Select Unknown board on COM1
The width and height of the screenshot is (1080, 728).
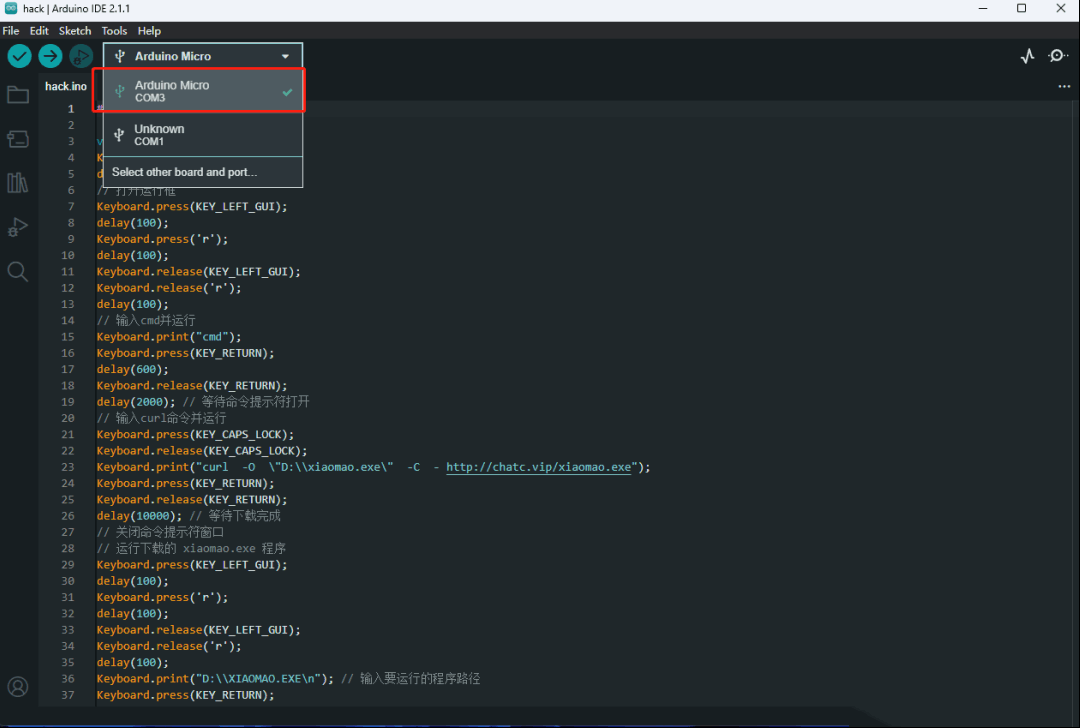202,134
